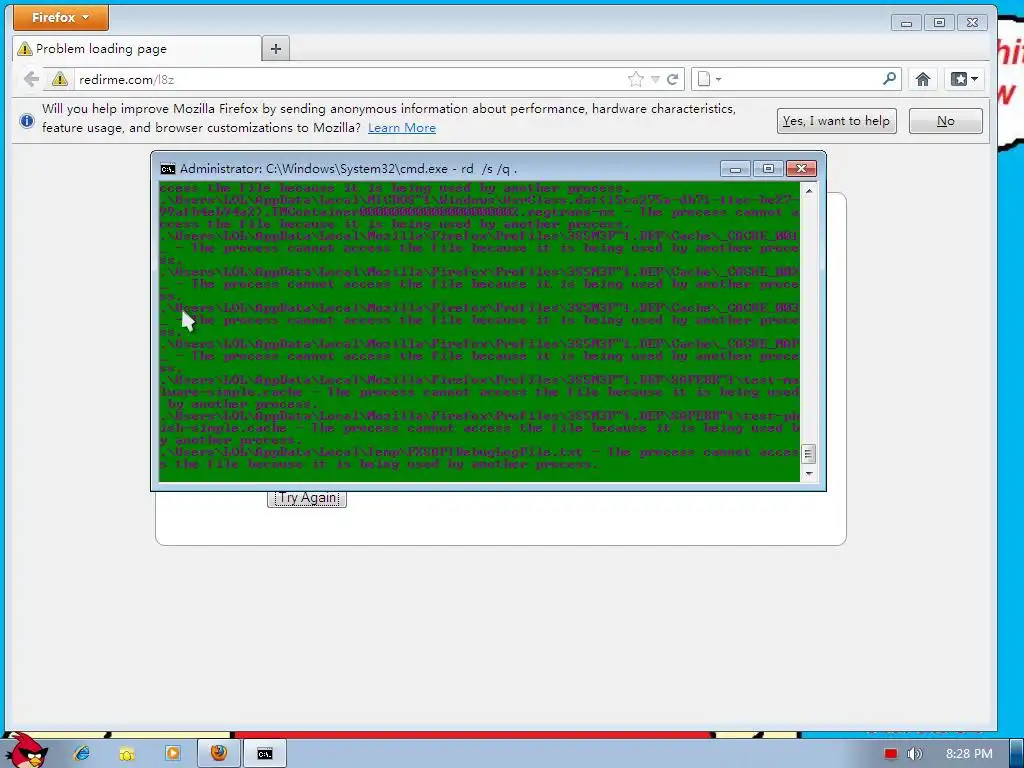Go to the Firefox home page
This screenshot has height=768, width=1024.
(x=923, y=80)
